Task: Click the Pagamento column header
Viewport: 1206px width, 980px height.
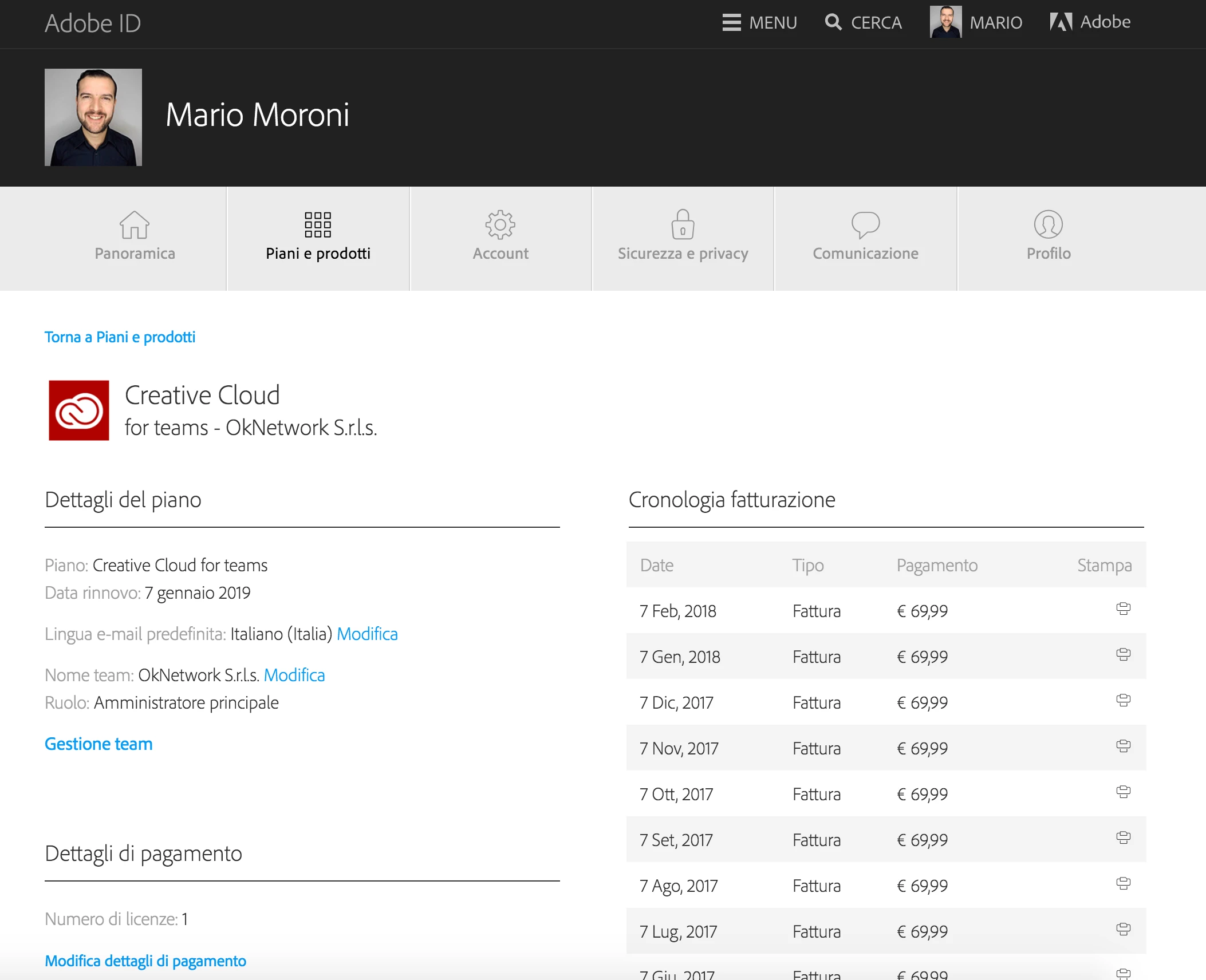Action: [937, 566]
